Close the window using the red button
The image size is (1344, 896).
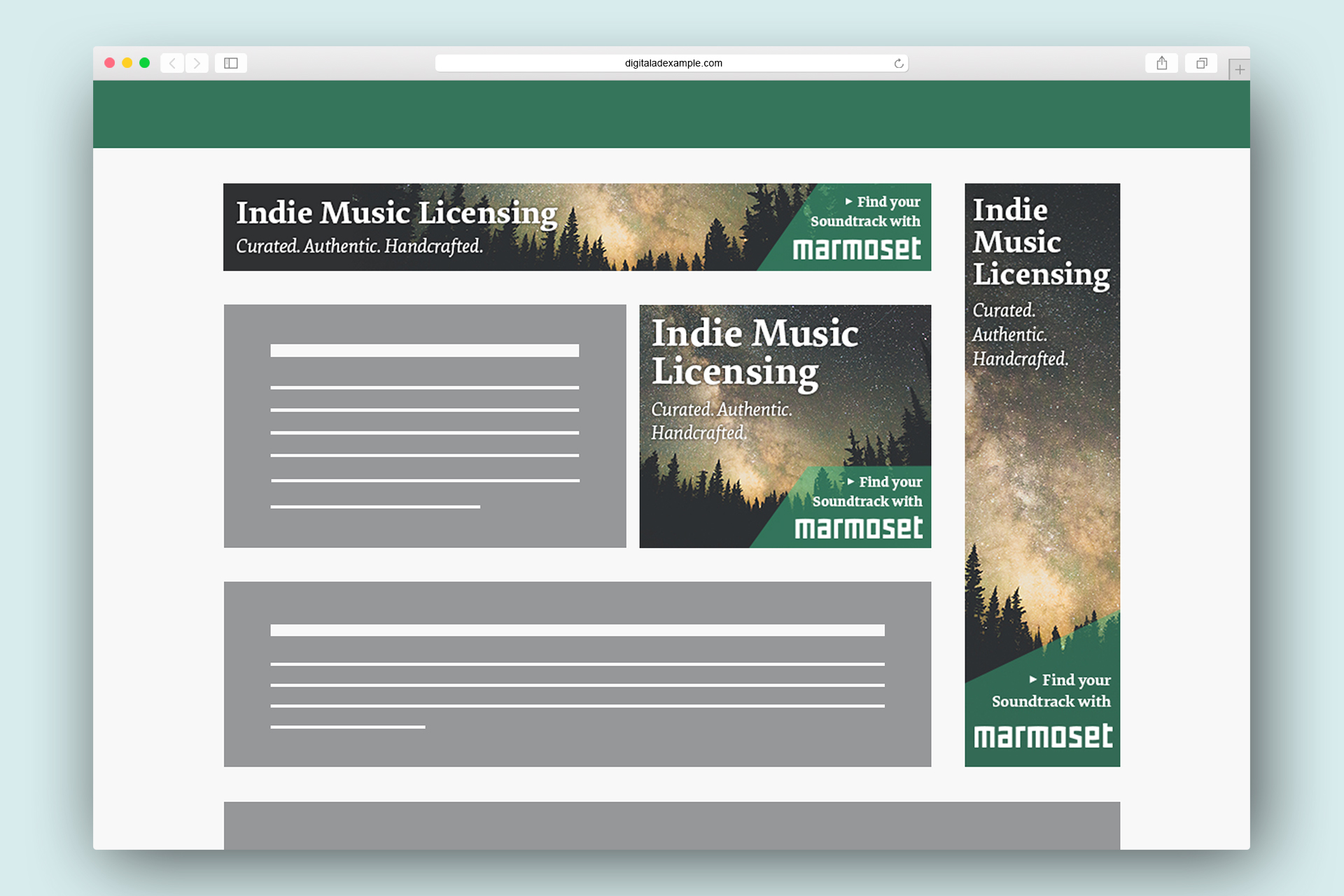110,63
